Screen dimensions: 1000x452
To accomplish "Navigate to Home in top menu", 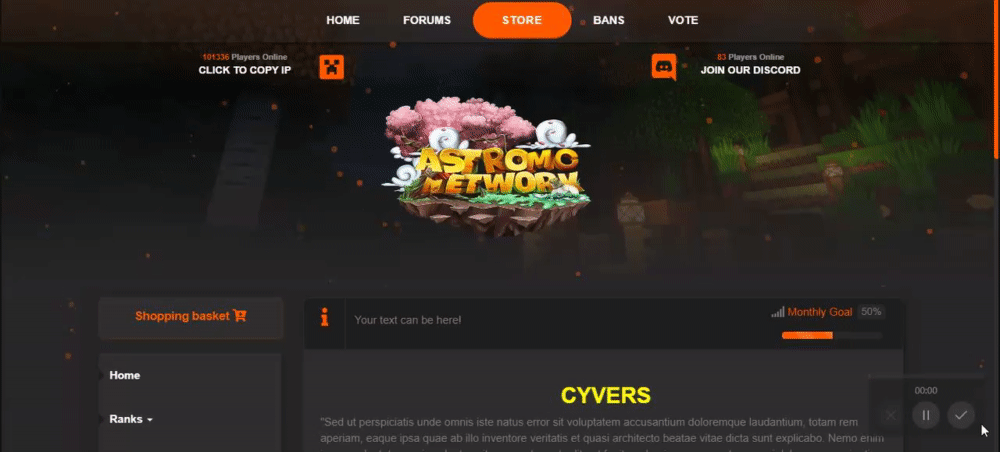I will (x=343, y=20).
